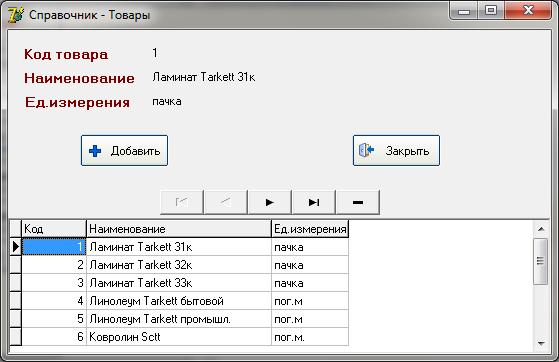The height and width of the screenshot is (362, 559).
Task: Click пог.м cell of Линолеум промышл.
Action: pos(310,319)
